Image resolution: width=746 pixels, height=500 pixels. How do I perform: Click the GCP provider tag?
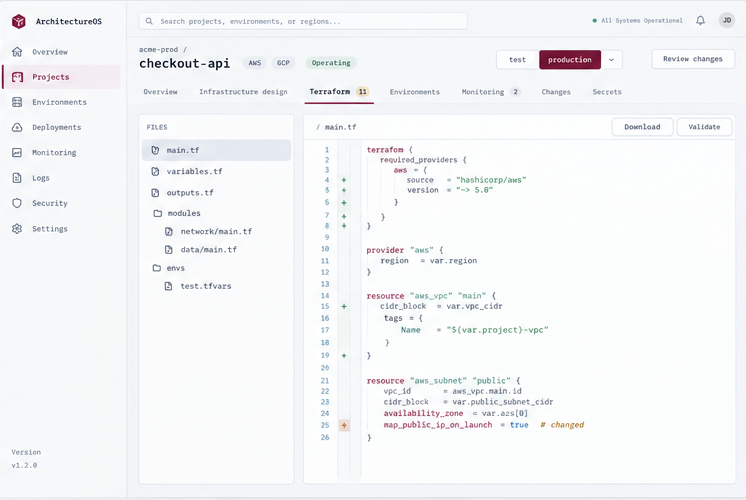click(x=284, y=63)
